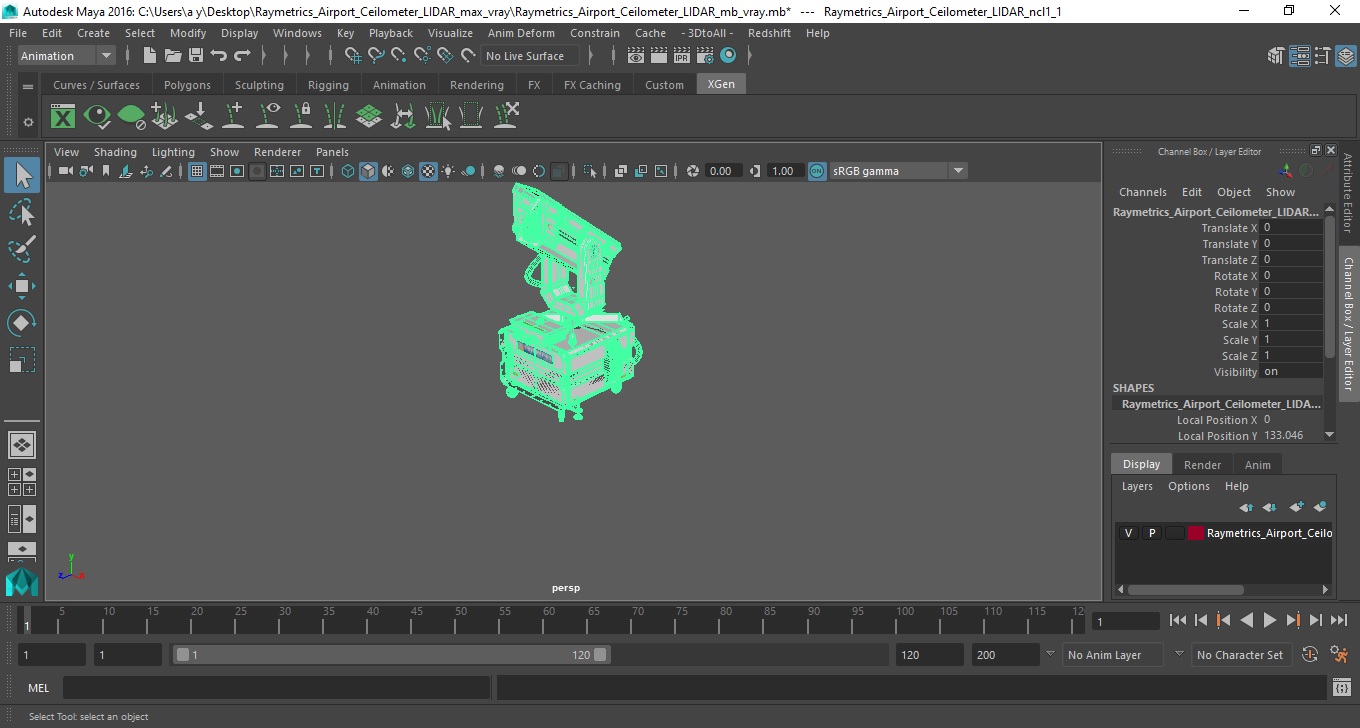1360x728 pixels.
Task: Toggle wireframe shading in viewport
Action: [348, 171]
